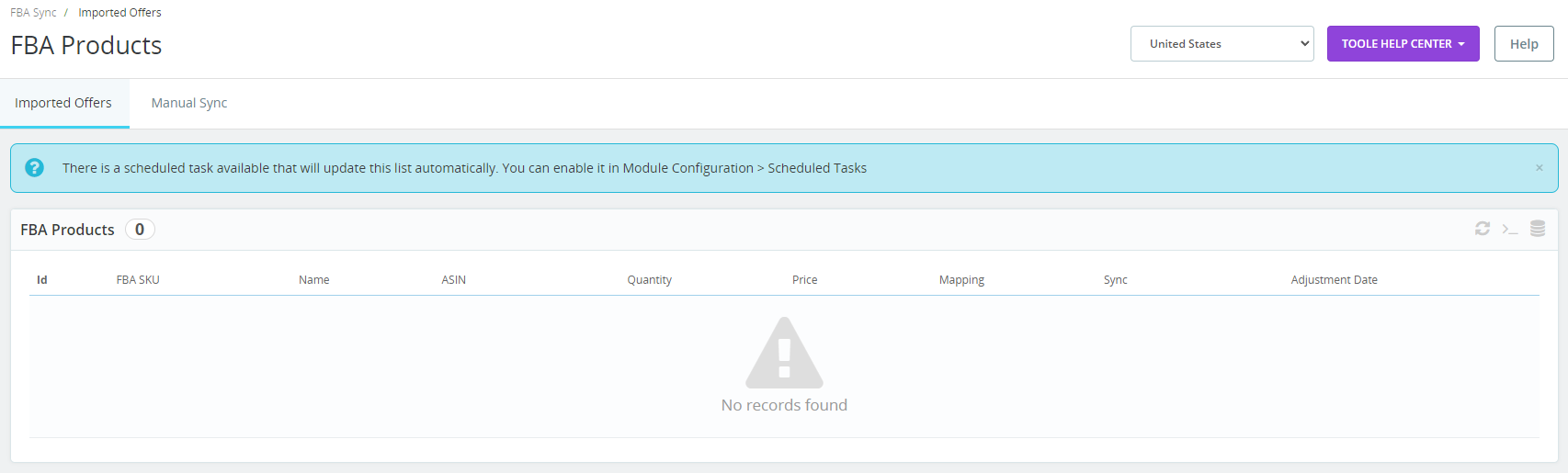Screen dimensions: 1568x473
Task: Click the Adjustment Date column header
Action: pos(1334,280)
